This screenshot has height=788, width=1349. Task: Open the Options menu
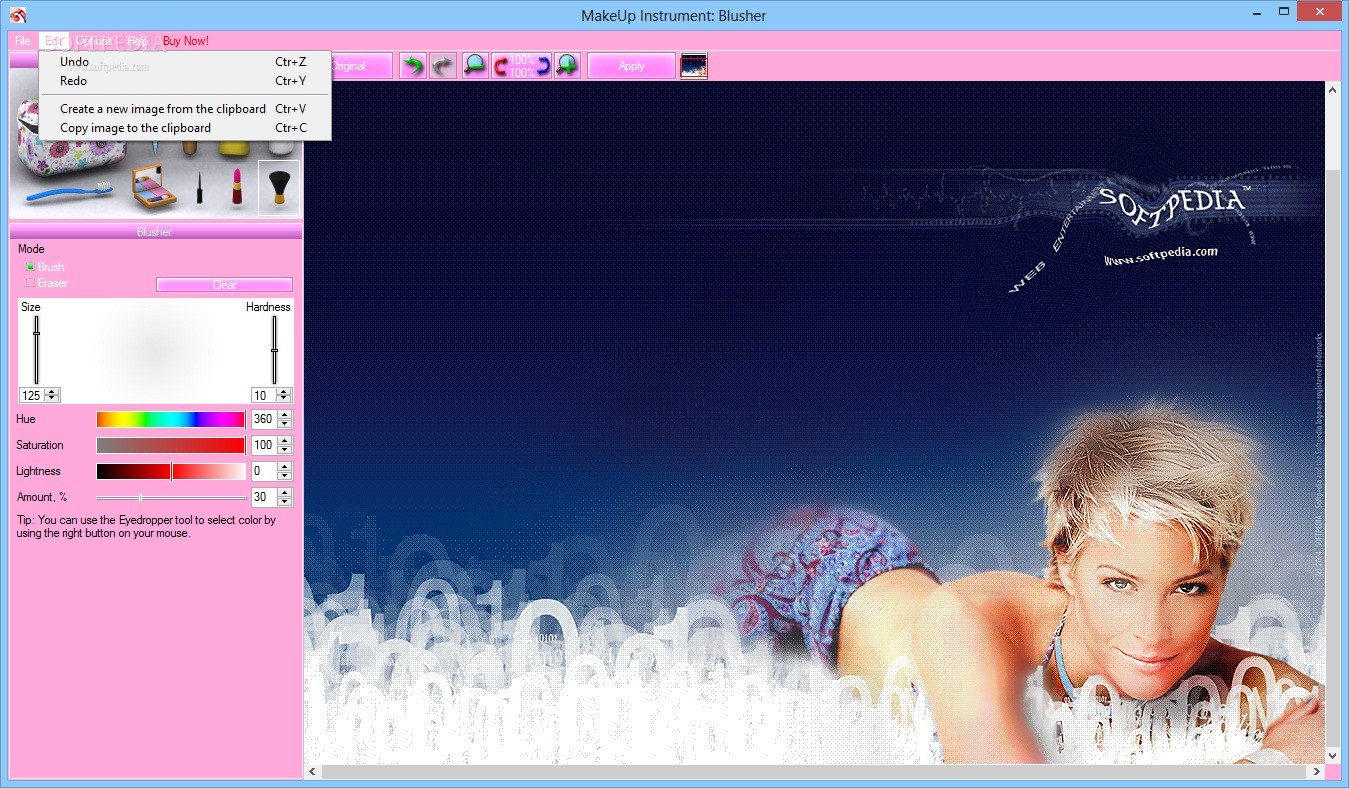pos(94,41)
